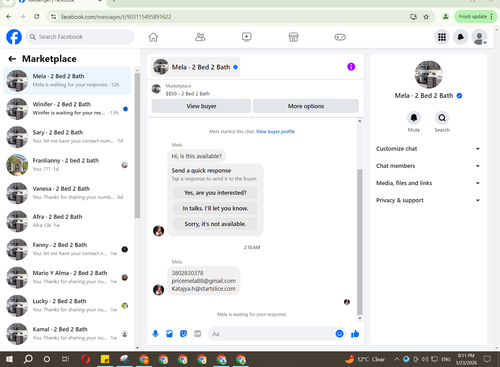Send quick reply Yes, are you interested?
Image resolution: width=500 pixels, height=367 pixels.
point(215,193)
